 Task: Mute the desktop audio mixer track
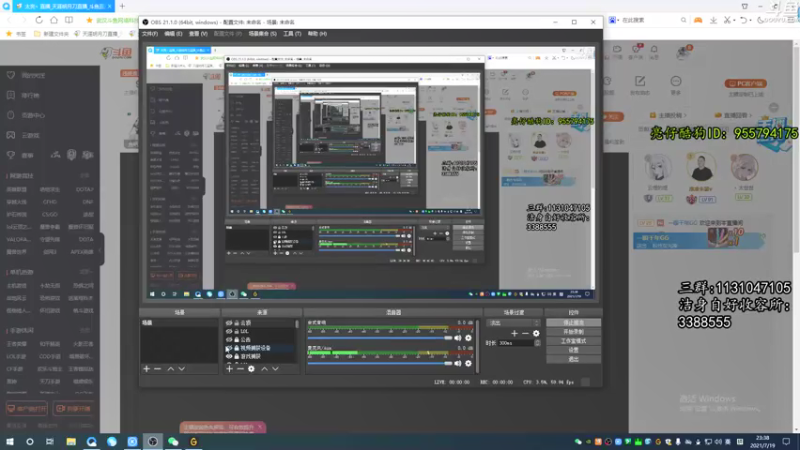pyautogui.click(x=458, y=338)
